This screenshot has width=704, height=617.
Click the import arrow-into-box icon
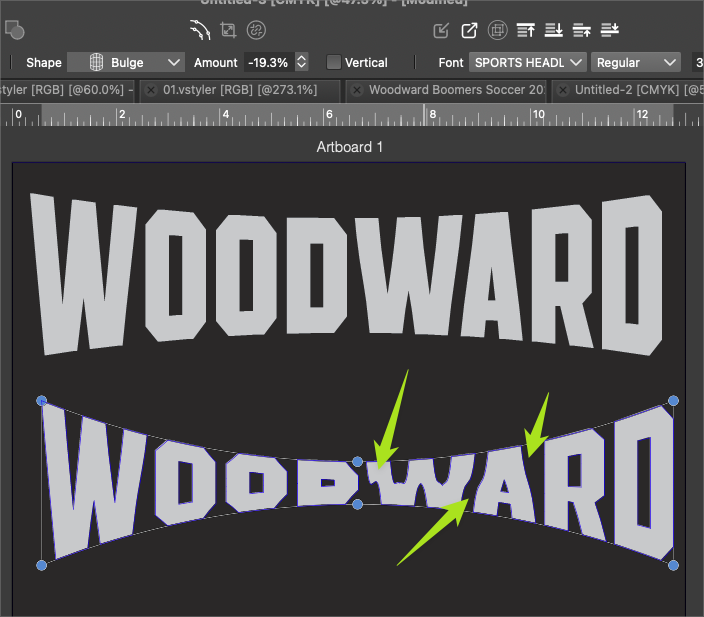441,31
